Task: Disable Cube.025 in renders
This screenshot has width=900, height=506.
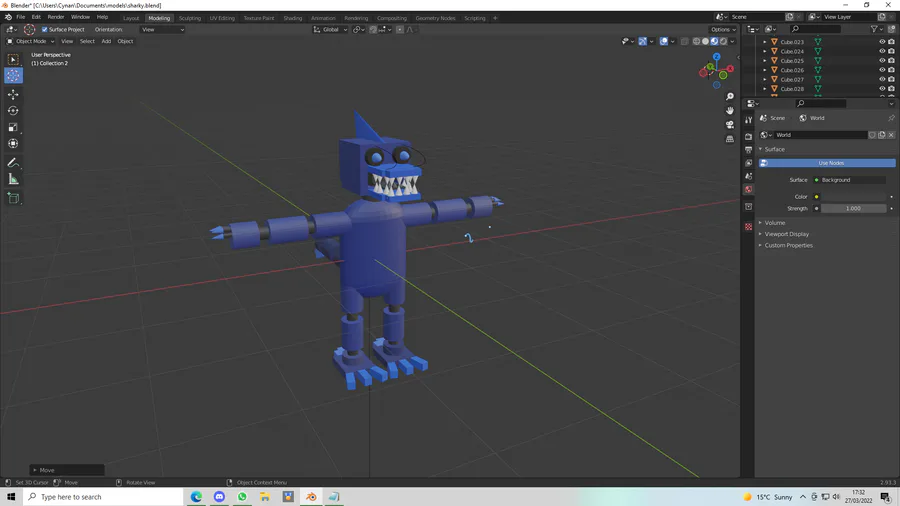Action: click(891, 61)
